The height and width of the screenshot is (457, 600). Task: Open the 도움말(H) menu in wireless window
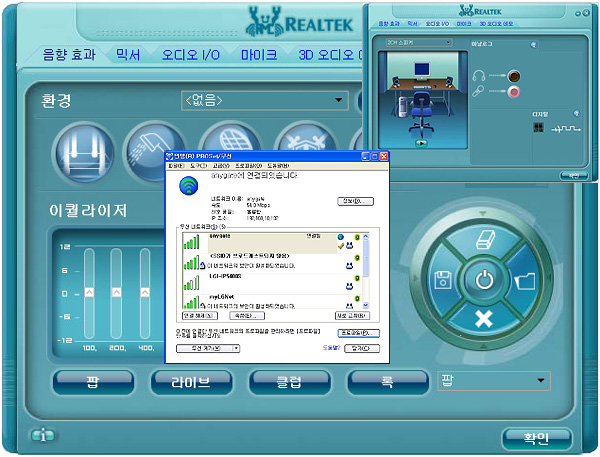pyautogui.click(x=278, y=166)
